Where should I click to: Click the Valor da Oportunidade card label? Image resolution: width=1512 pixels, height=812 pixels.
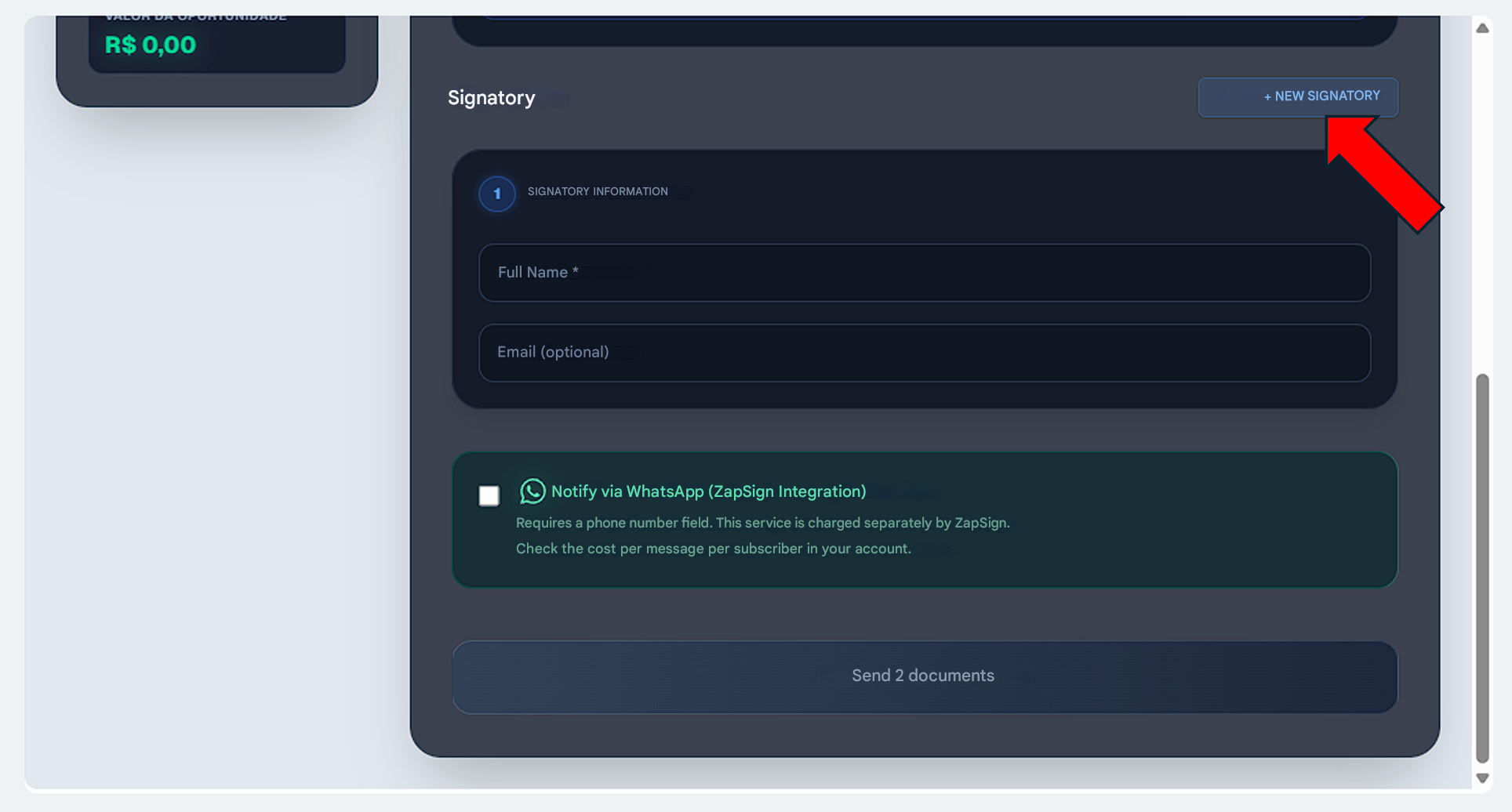(195, 17)
